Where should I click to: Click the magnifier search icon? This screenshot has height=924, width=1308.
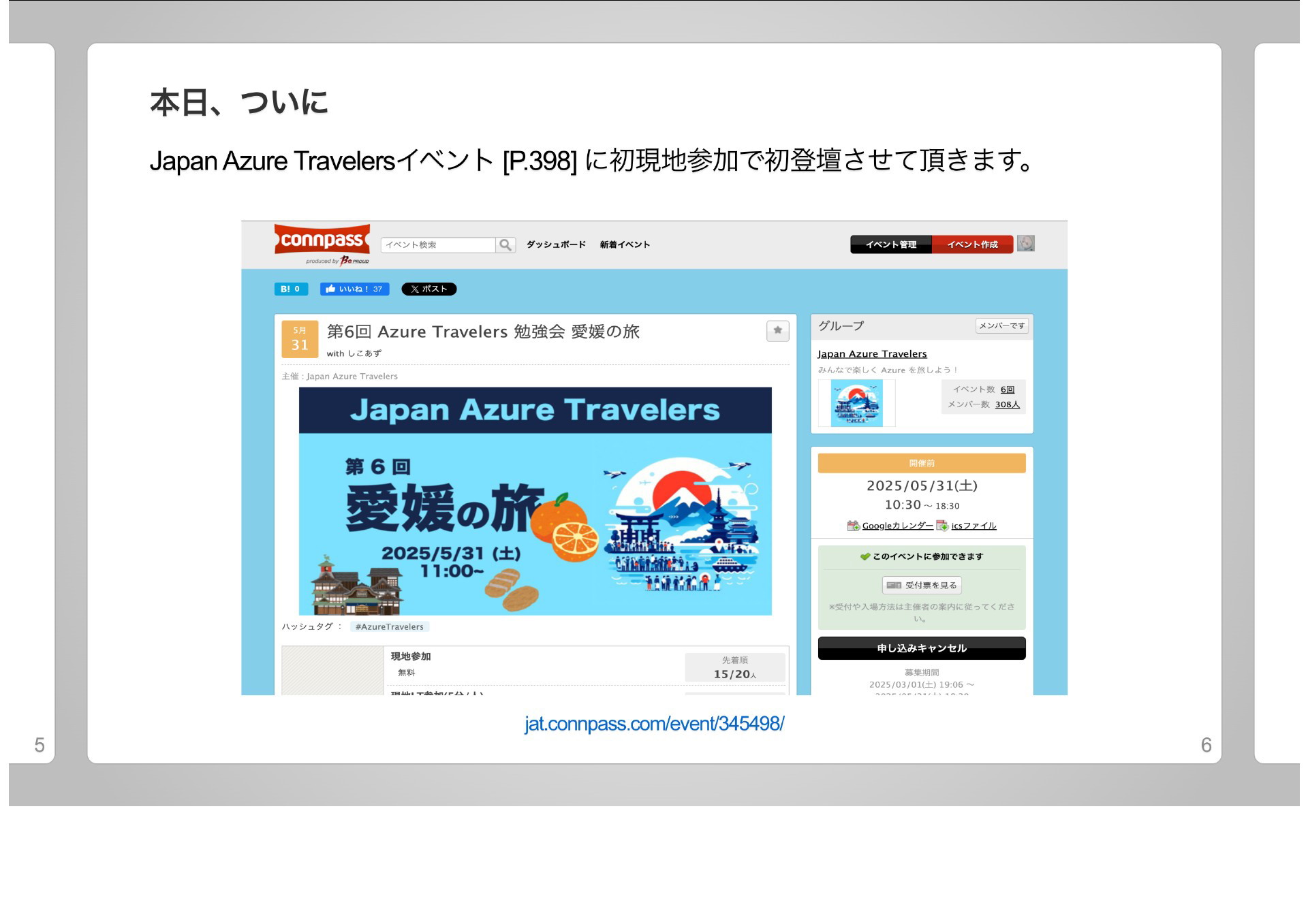(x=505, y=244)
